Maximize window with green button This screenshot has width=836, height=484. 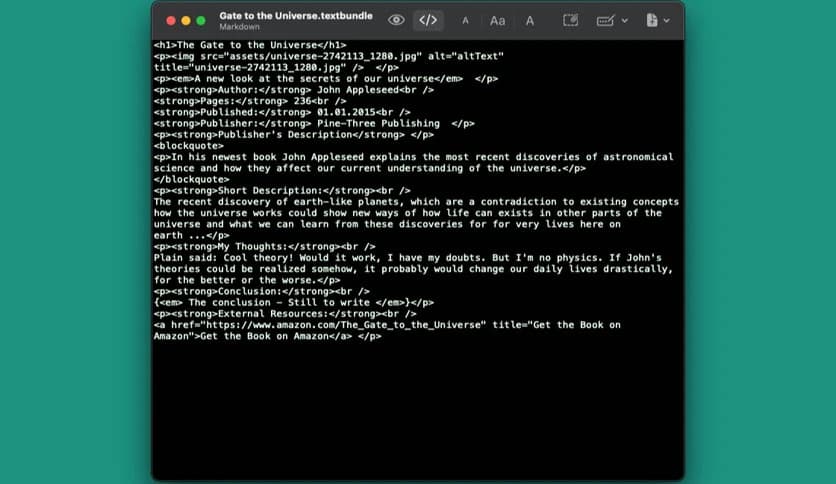[x=201, y=21]
